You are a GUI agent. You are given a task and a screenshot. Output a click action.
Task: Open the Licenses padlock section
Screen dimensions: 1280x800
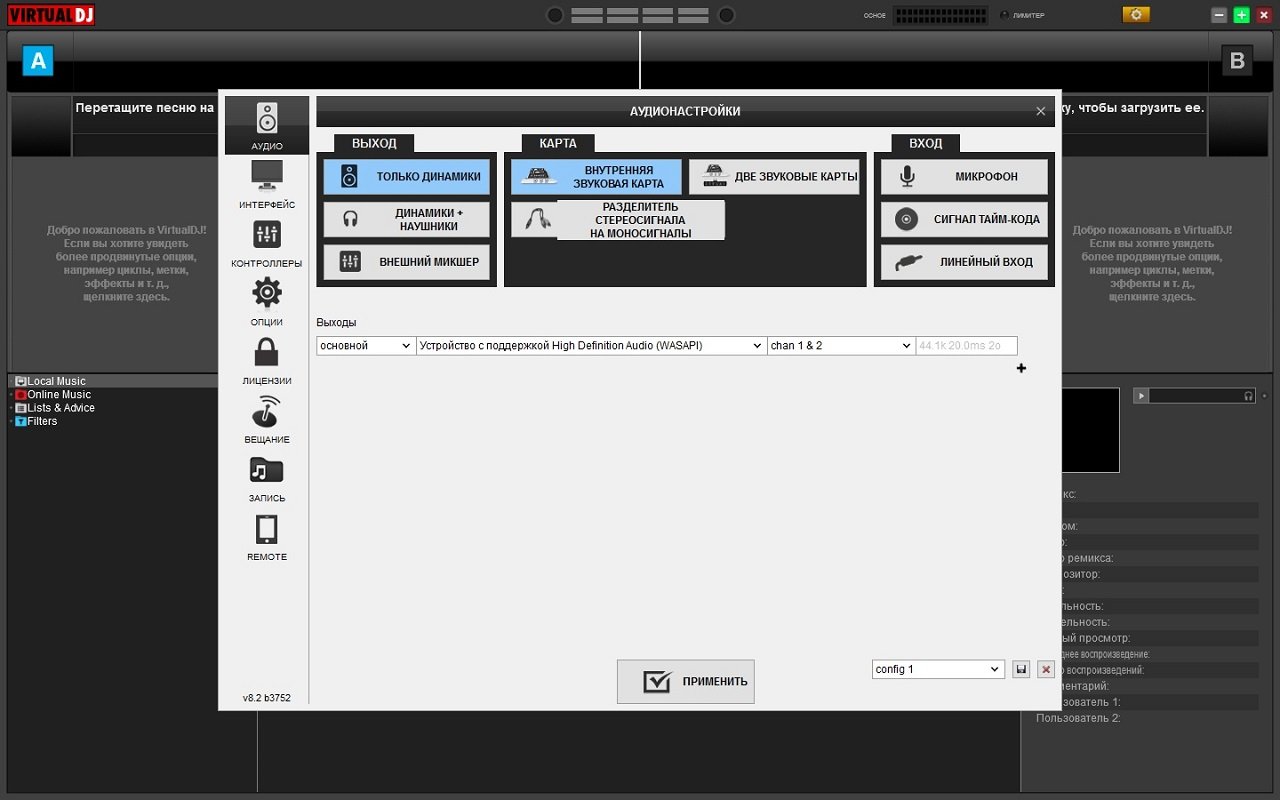tap(267, 360)
